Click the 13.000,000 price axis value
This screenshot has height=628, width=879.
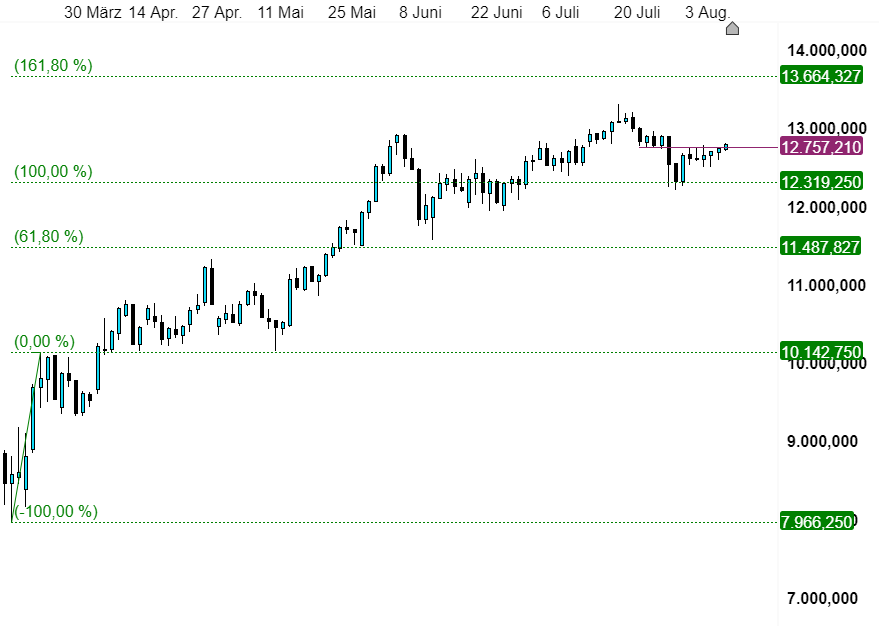827,128
